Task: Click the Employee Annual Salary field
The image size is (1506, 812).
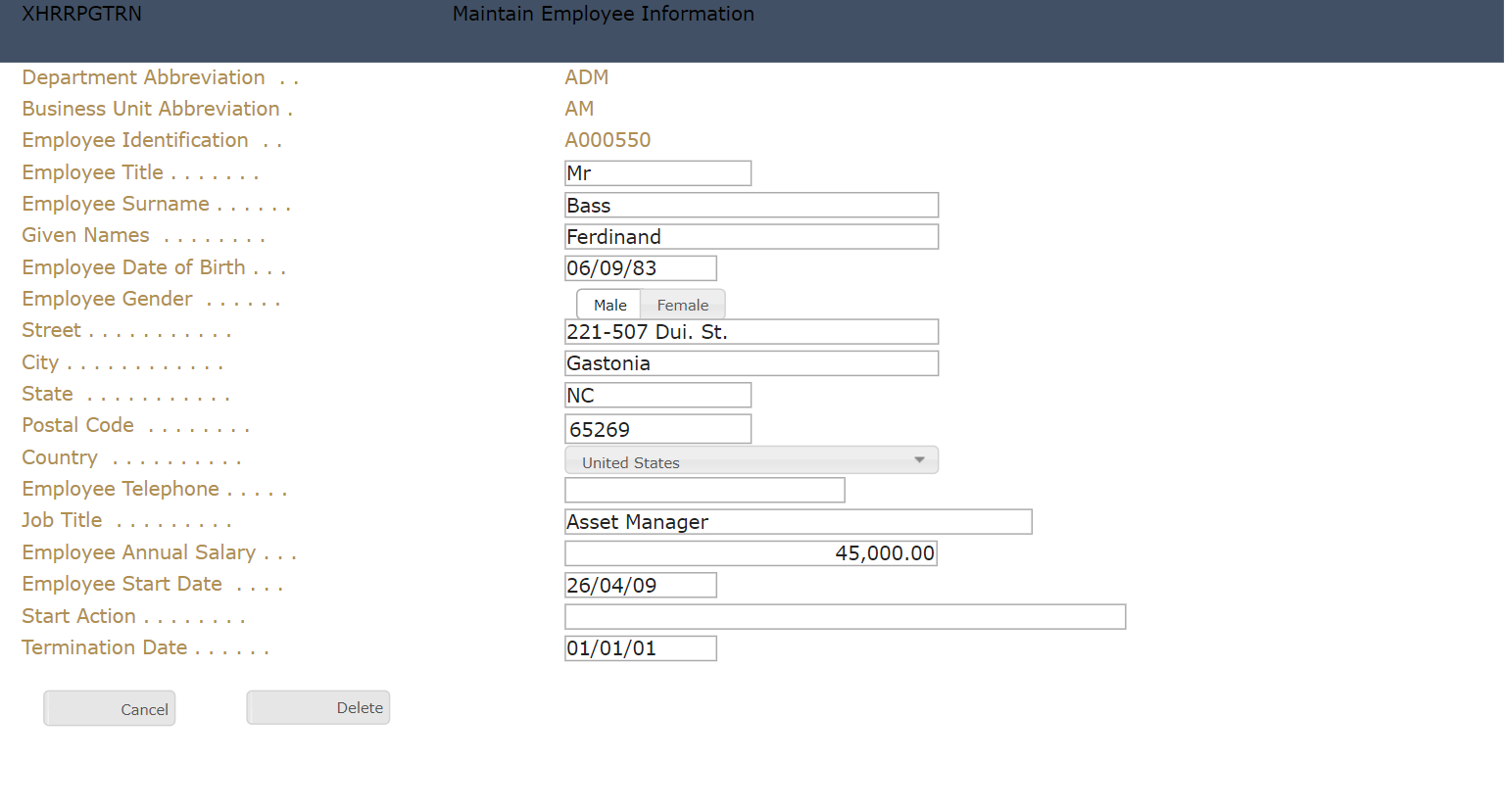Action: point(751,553)
